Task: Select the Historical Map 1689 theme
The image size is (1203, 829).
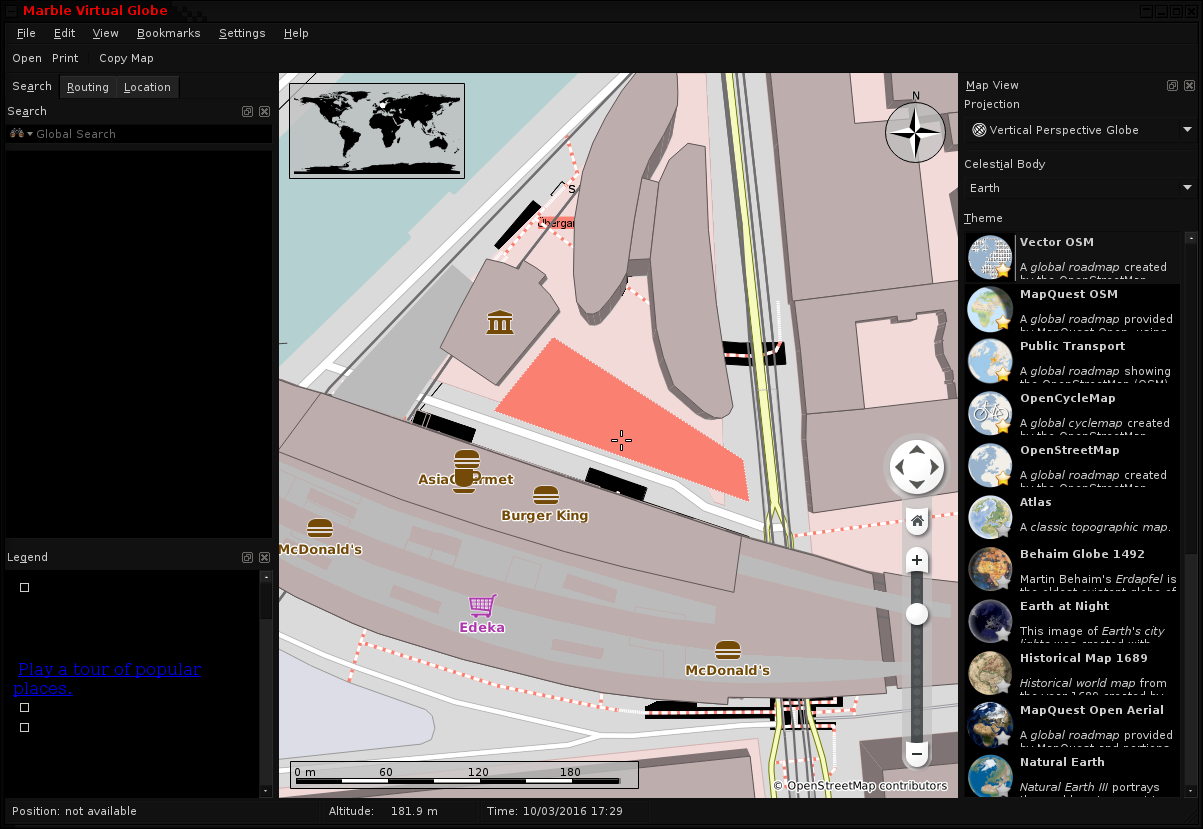Action: pos(1073,673)
